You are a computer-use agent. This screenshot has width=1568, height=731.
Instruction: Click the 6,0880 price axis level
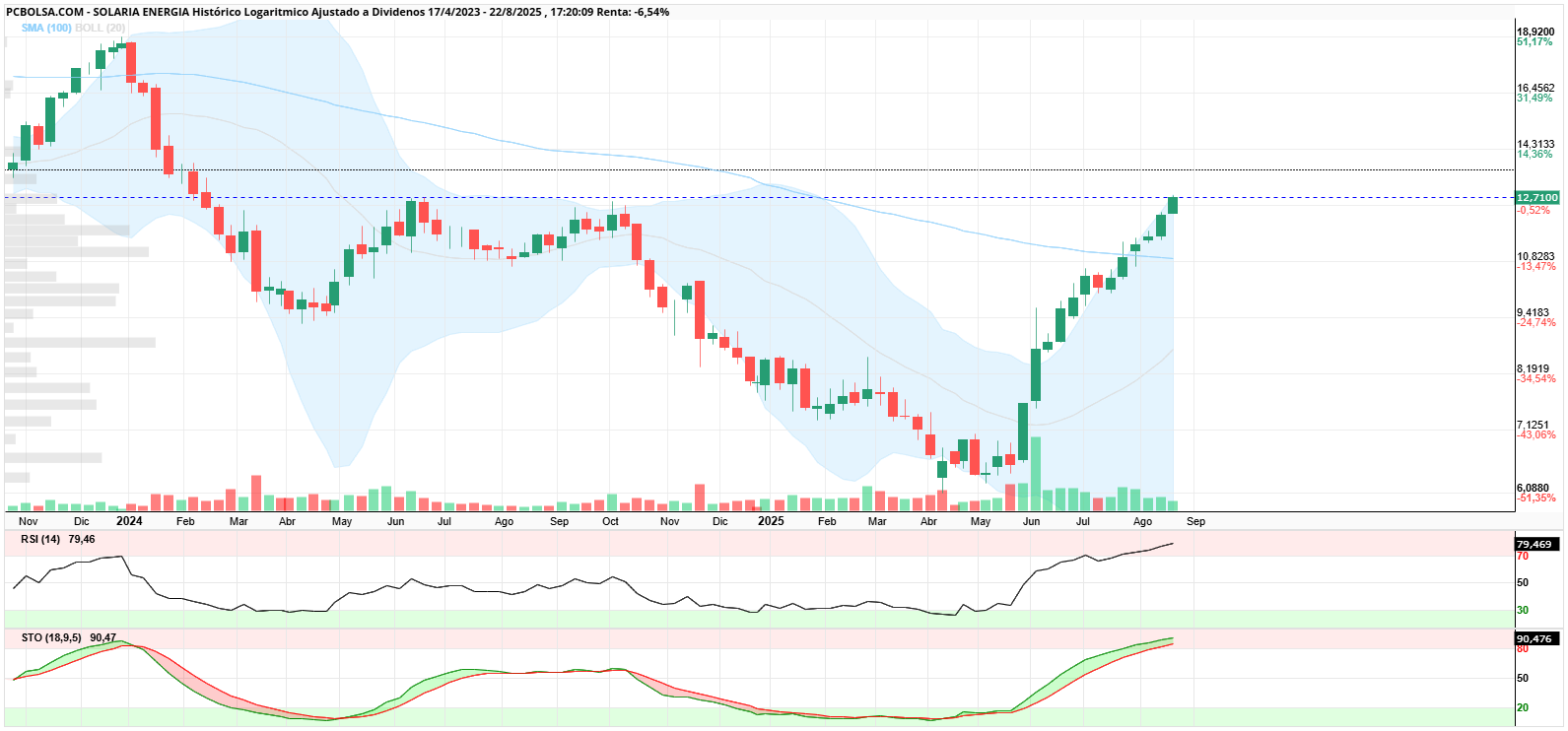(1535, 488)
